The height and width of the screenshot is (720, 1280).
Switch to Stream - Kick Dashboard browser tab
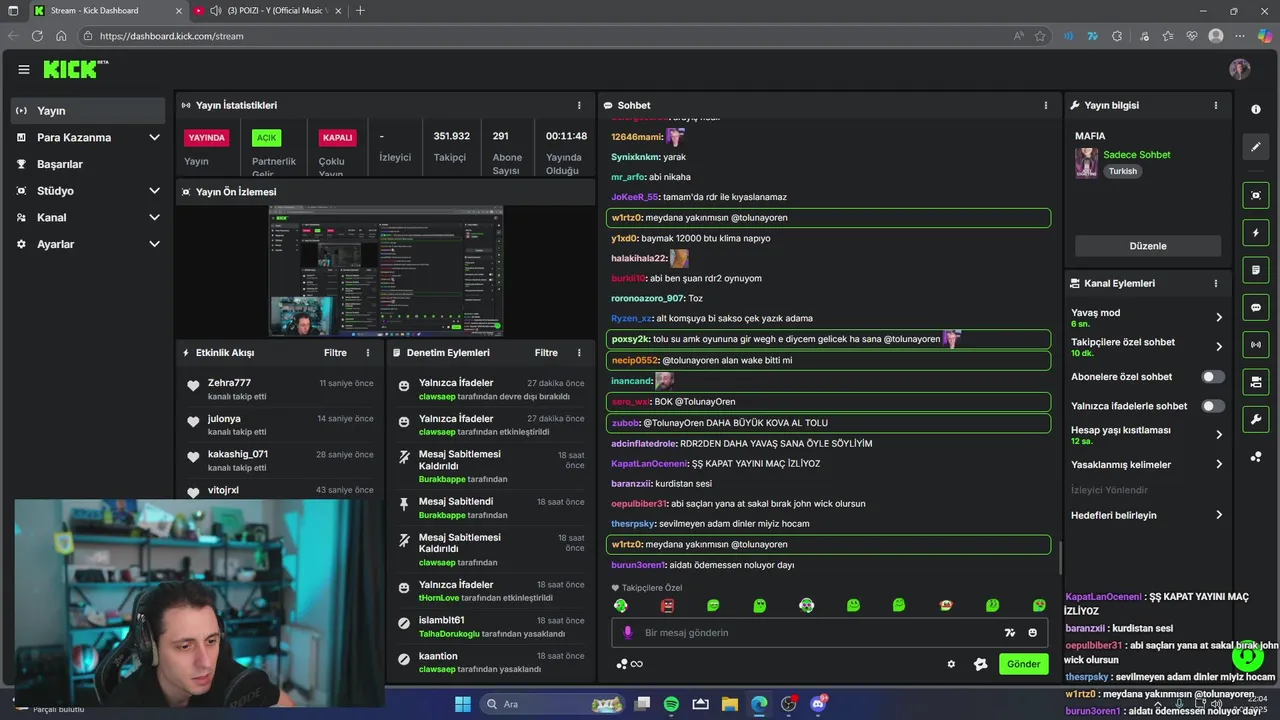click(x=108, y=11)
